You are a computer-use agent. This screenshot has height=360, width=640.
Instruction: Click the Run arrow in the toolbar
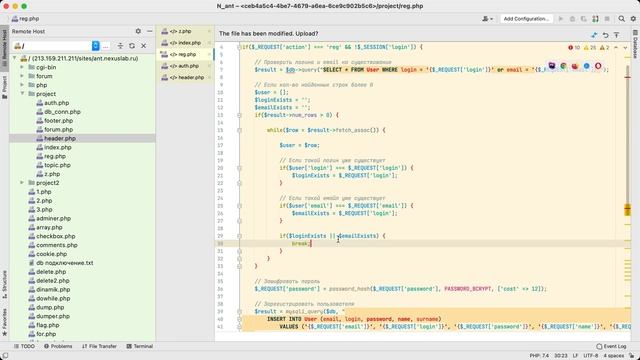(561, 19)
